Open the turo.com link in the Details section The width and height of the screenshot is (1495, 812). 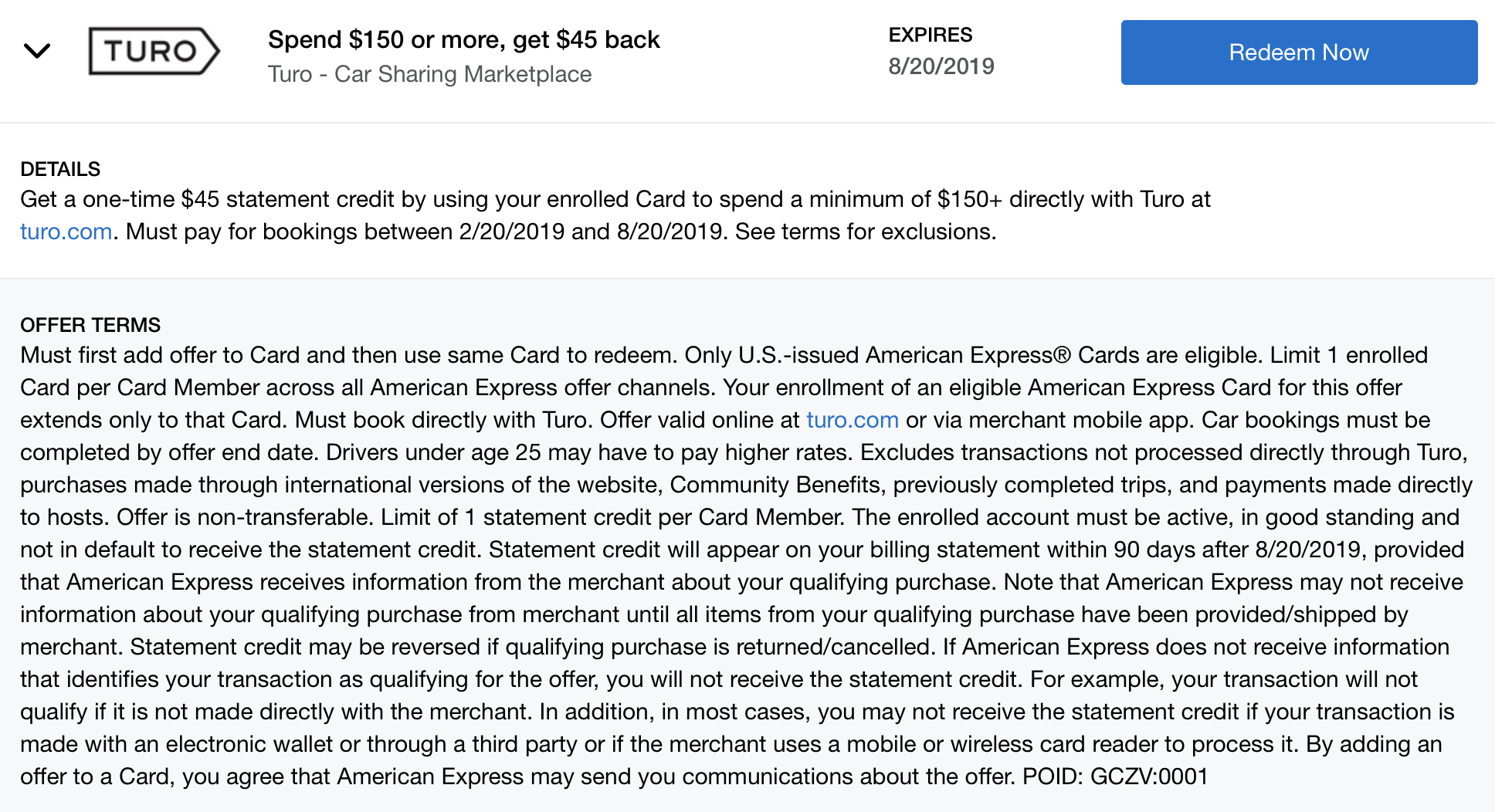[66, 232]
